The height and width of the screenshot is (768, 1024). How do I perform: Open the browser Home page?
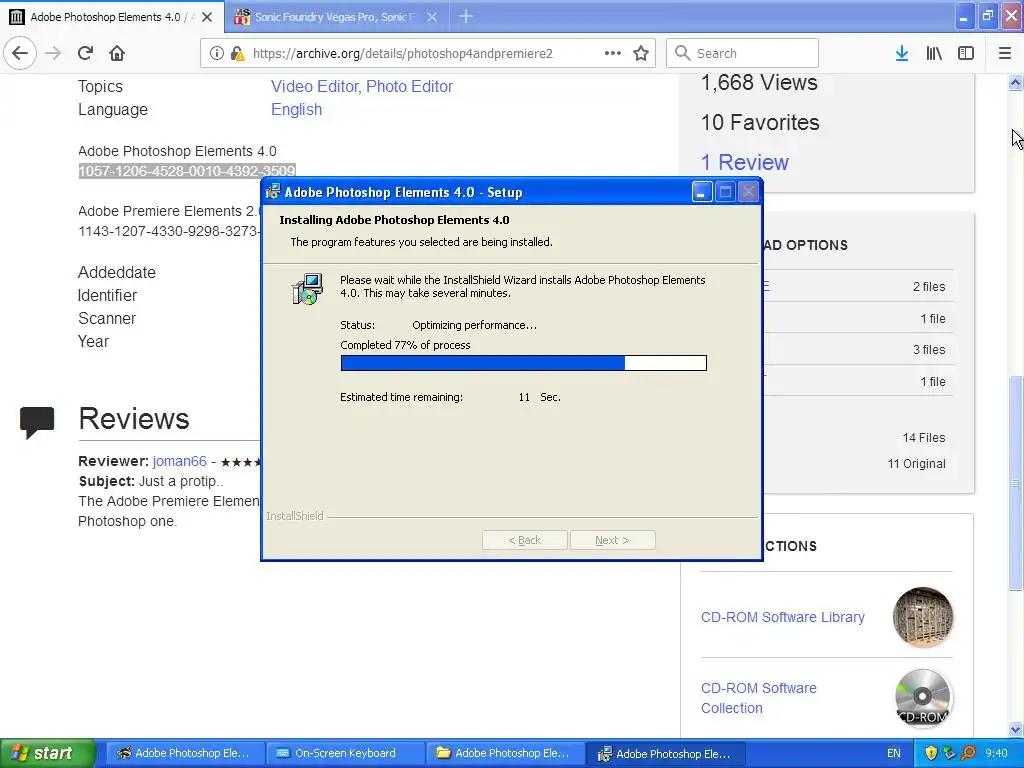point(117,53)
